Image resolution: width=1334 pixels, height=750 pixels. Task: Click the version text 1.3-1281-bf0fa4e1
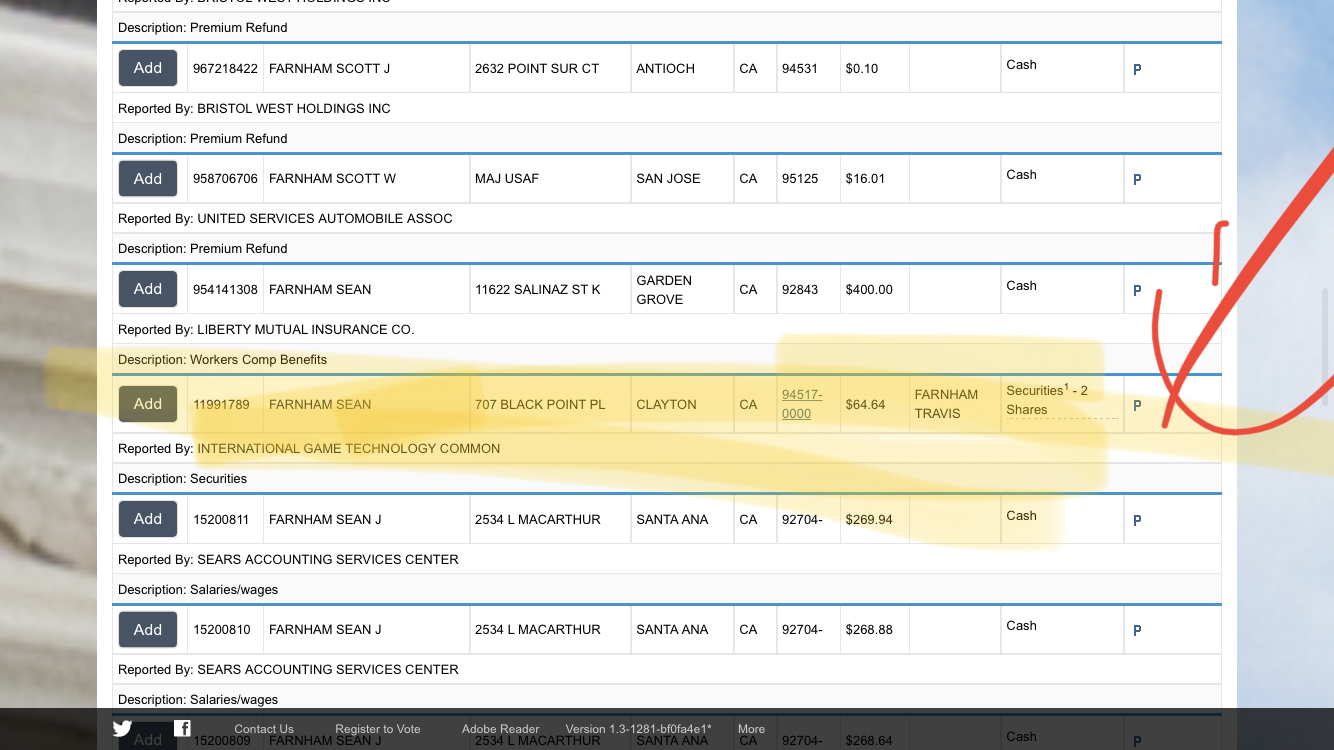[638, 729]
